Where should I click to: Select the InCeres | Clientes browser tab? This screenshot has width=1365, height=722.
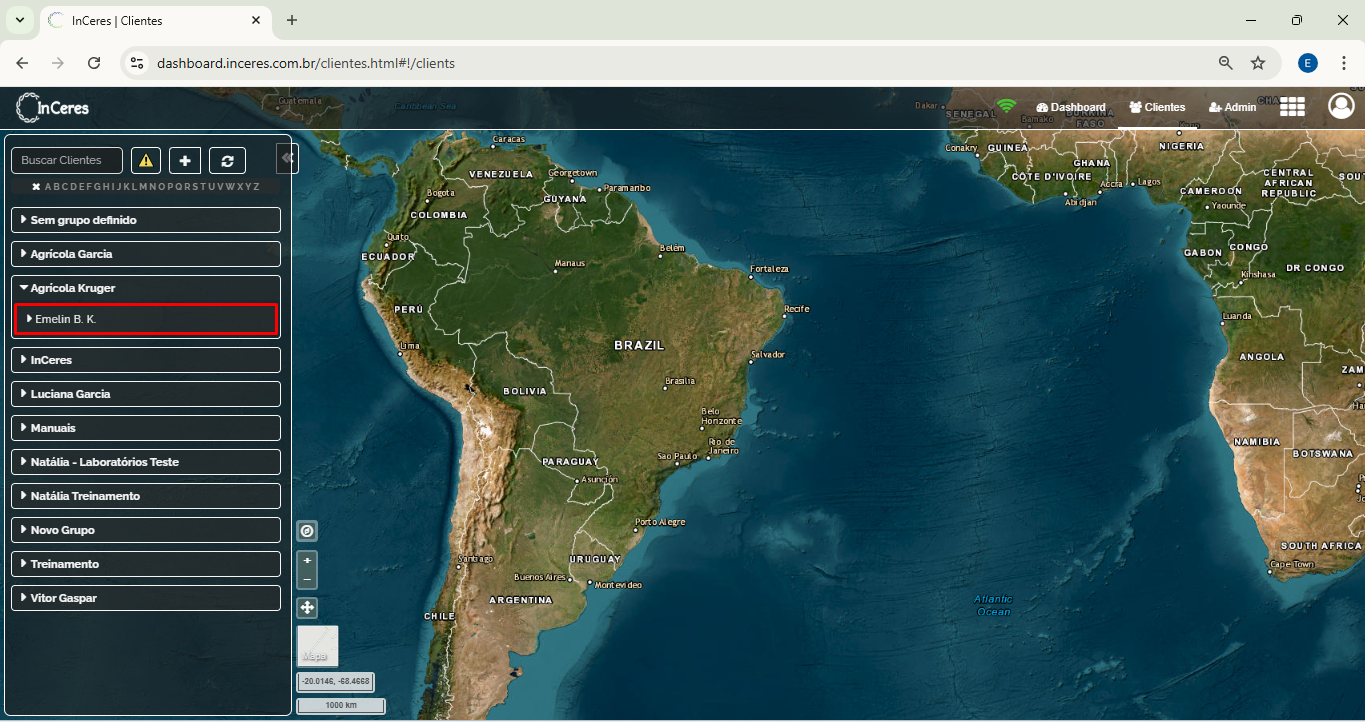[x=155, y=20]
